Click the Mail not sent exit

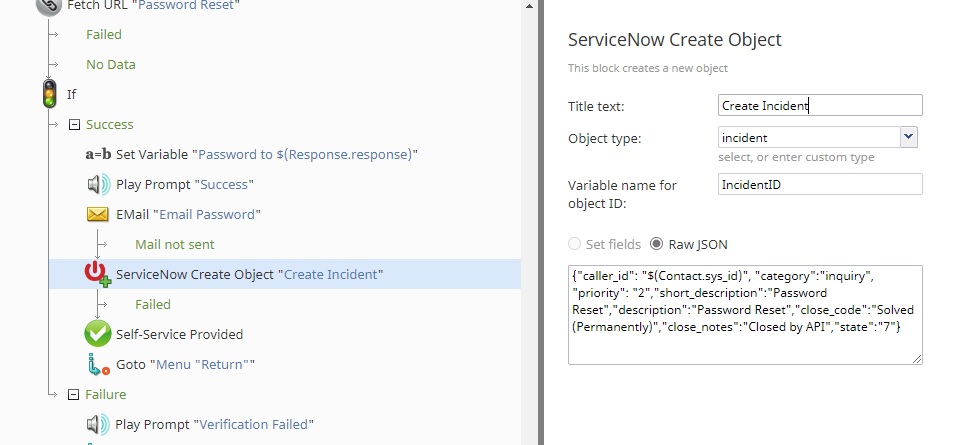tap(174, 244)
